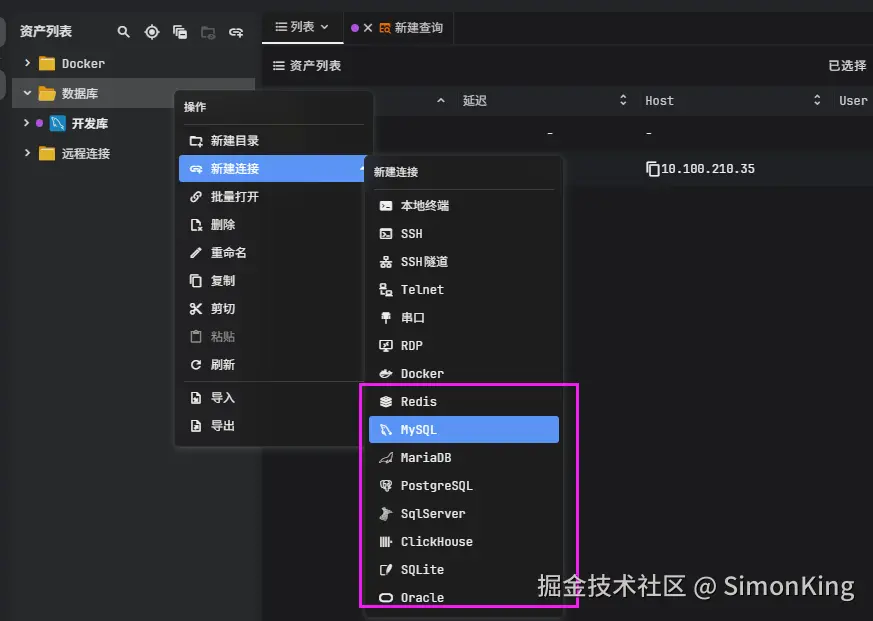The width and height of the screenshot is (873, 621).
Task: Choose 新建连接 in the context menu
Action: click(x=272, y=168)
